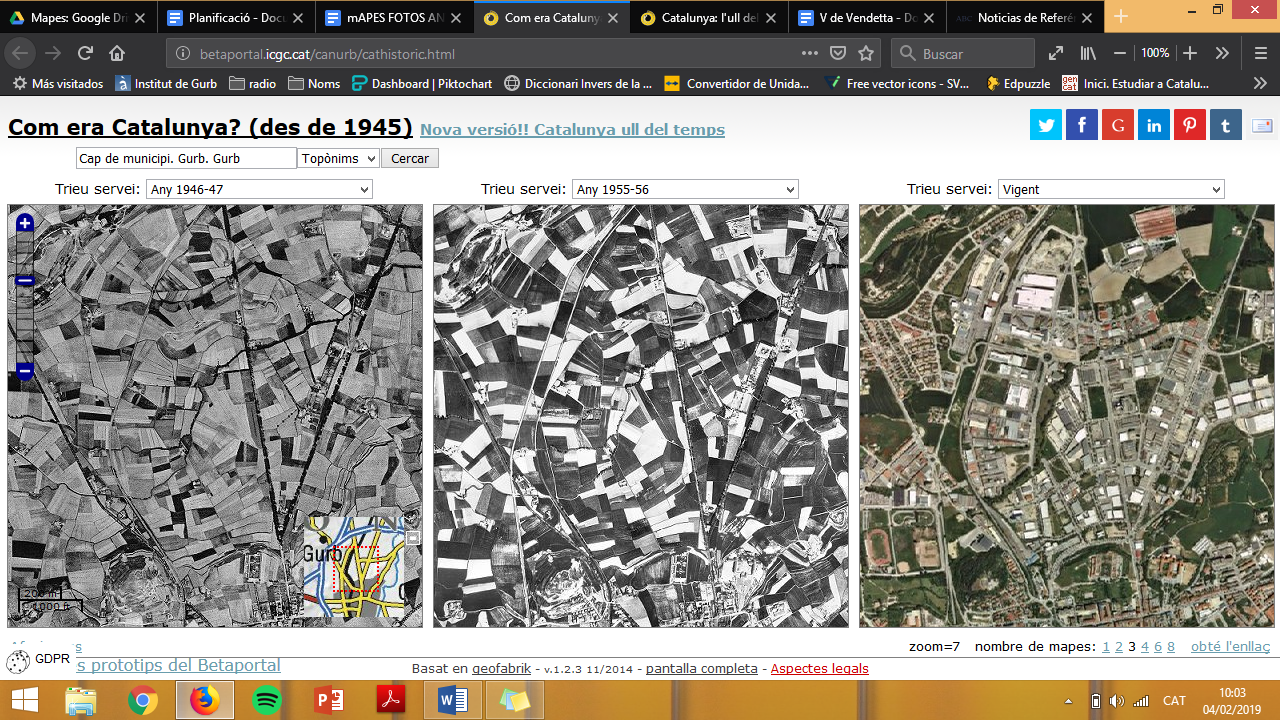Open the Firefox hamburger menu
The width and height of the screenshot is (1280, 720).
[1260, 53]
